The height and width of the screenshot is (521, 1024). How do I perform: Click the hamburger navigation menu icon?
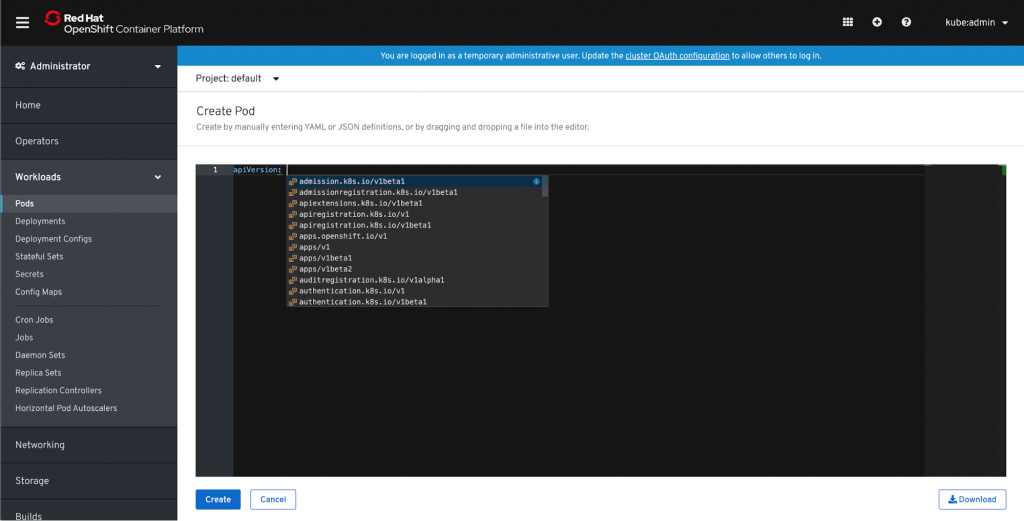click(x=22, y=22)
